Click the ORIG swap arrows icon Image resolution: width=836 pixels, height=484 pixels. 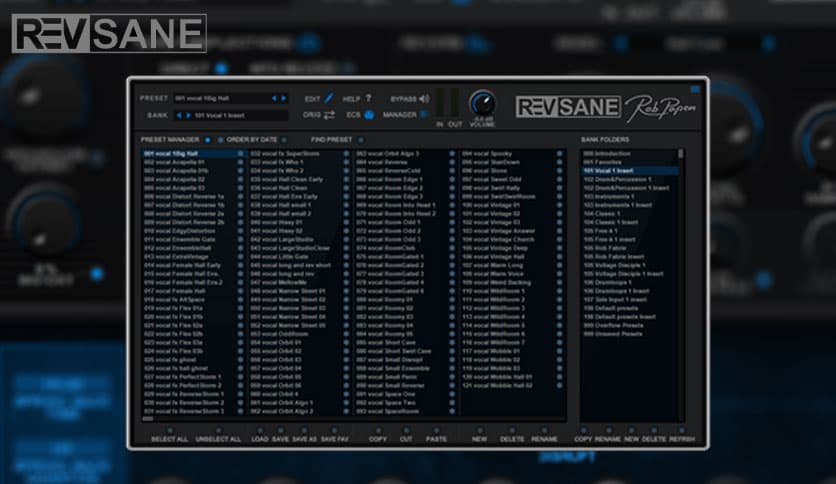coord(329,115)
